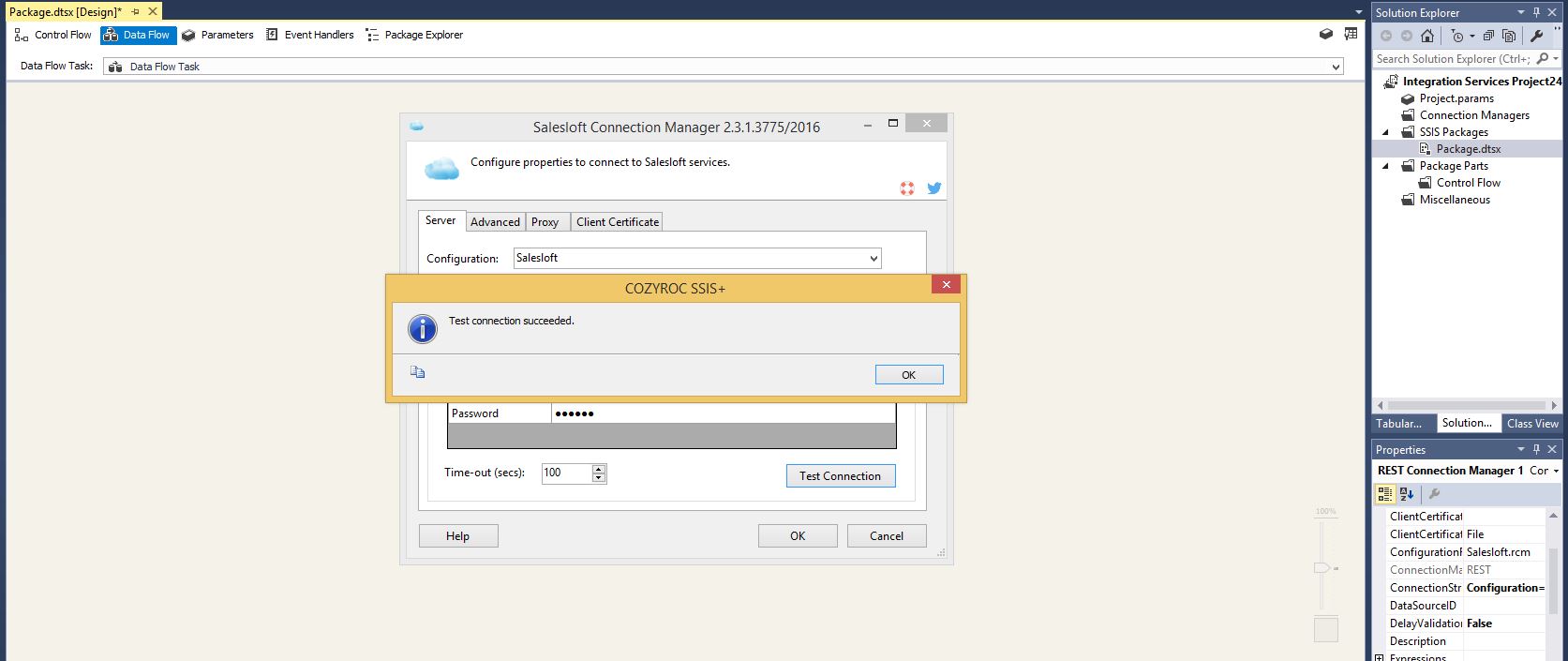
Task: Click Categorized view icon in Properties panel
Action: click(x=1385, y=494)
